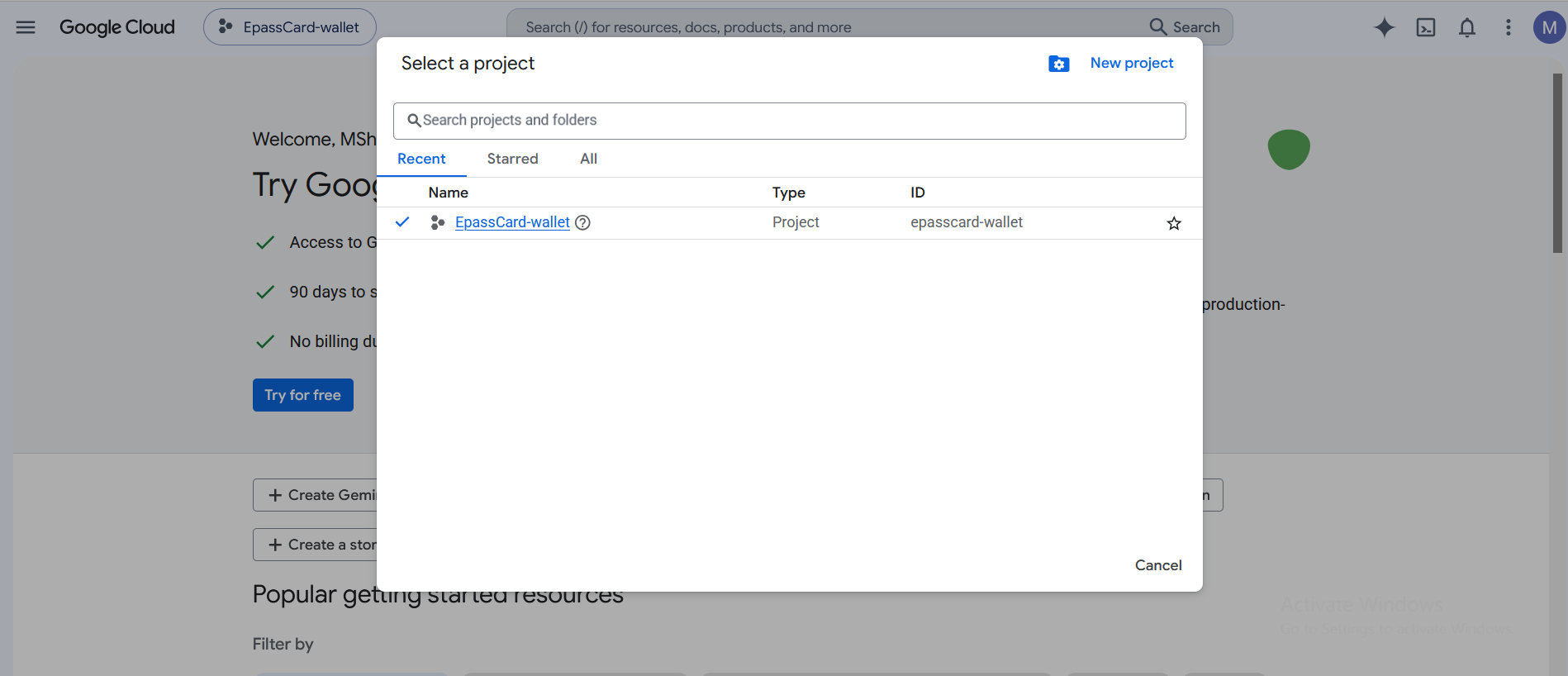Click the Google Cloud logo
This screenshot has height=676, width=1568.
pos(117,27)
